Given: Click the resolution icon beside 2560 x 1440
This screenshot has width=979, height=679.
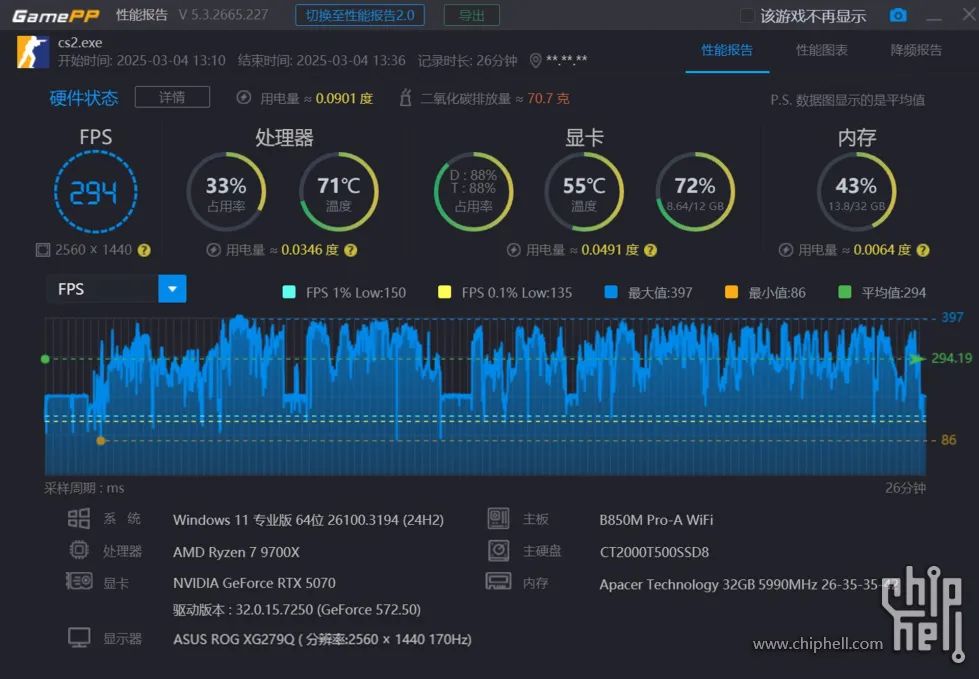Looking at the screenshot, I should (x=42, y=250).
